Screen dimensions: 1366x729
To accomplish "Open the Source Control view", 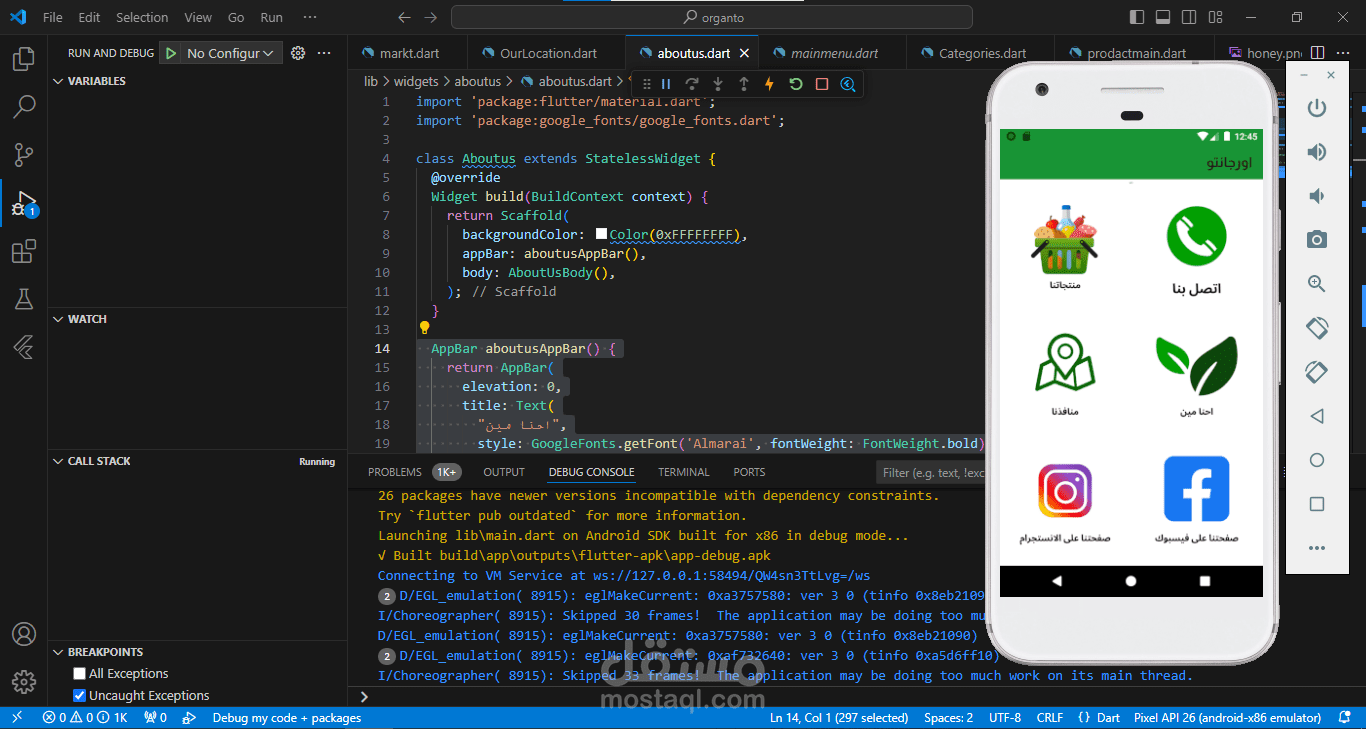I will click(23, 155).
